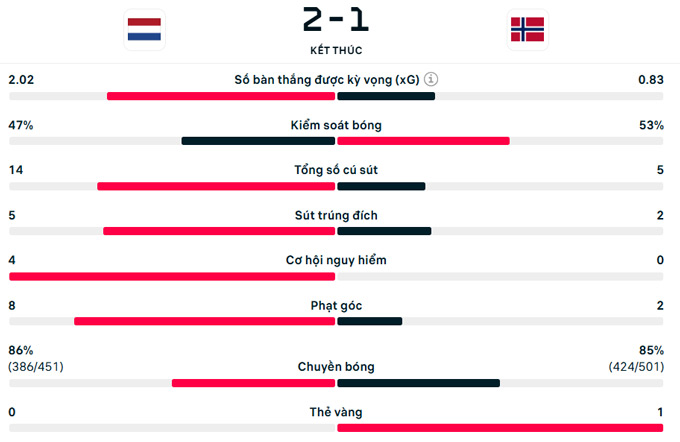Click Norway's dark shots on target bar
The width and height of the screenshot is (680, 442).
coord(384,231)
